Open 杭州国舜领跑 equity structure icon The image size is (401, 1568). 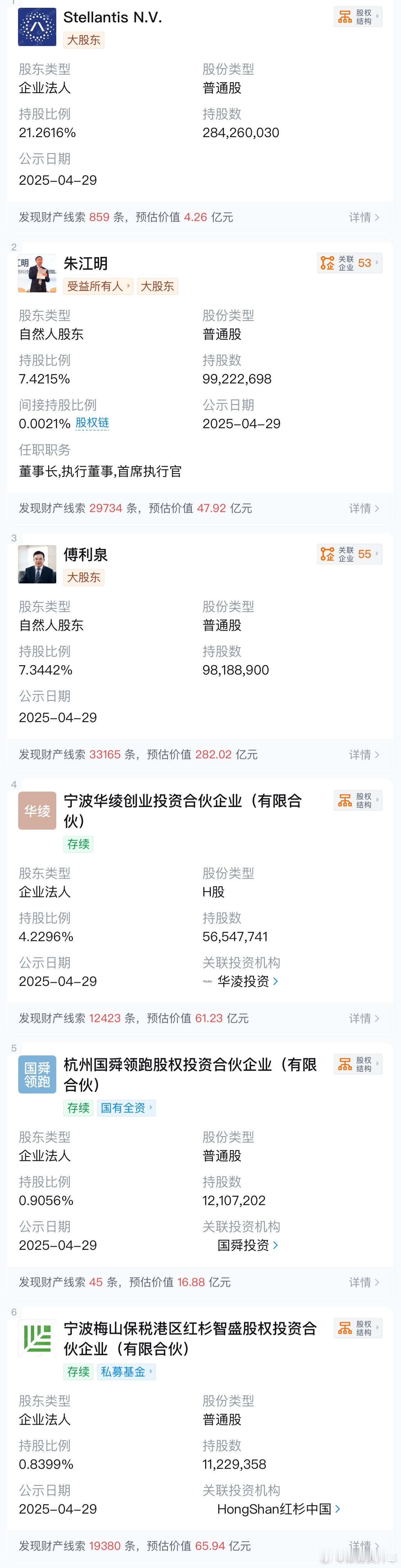(358, 1064)
